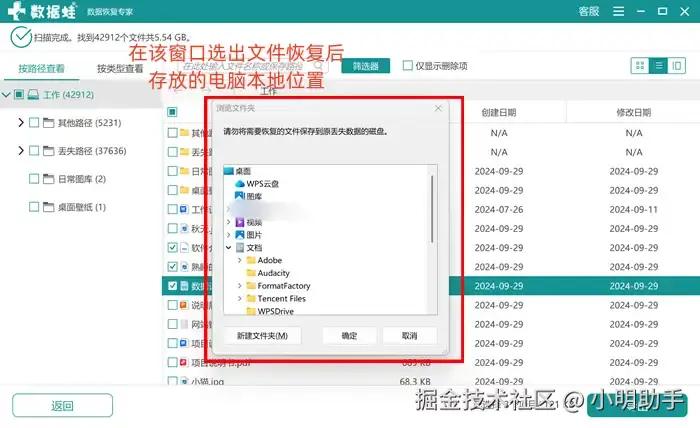Check the 桌面壁纸 (1) checkbox
This screenshot has height=428, width=700.
(34, 207)
